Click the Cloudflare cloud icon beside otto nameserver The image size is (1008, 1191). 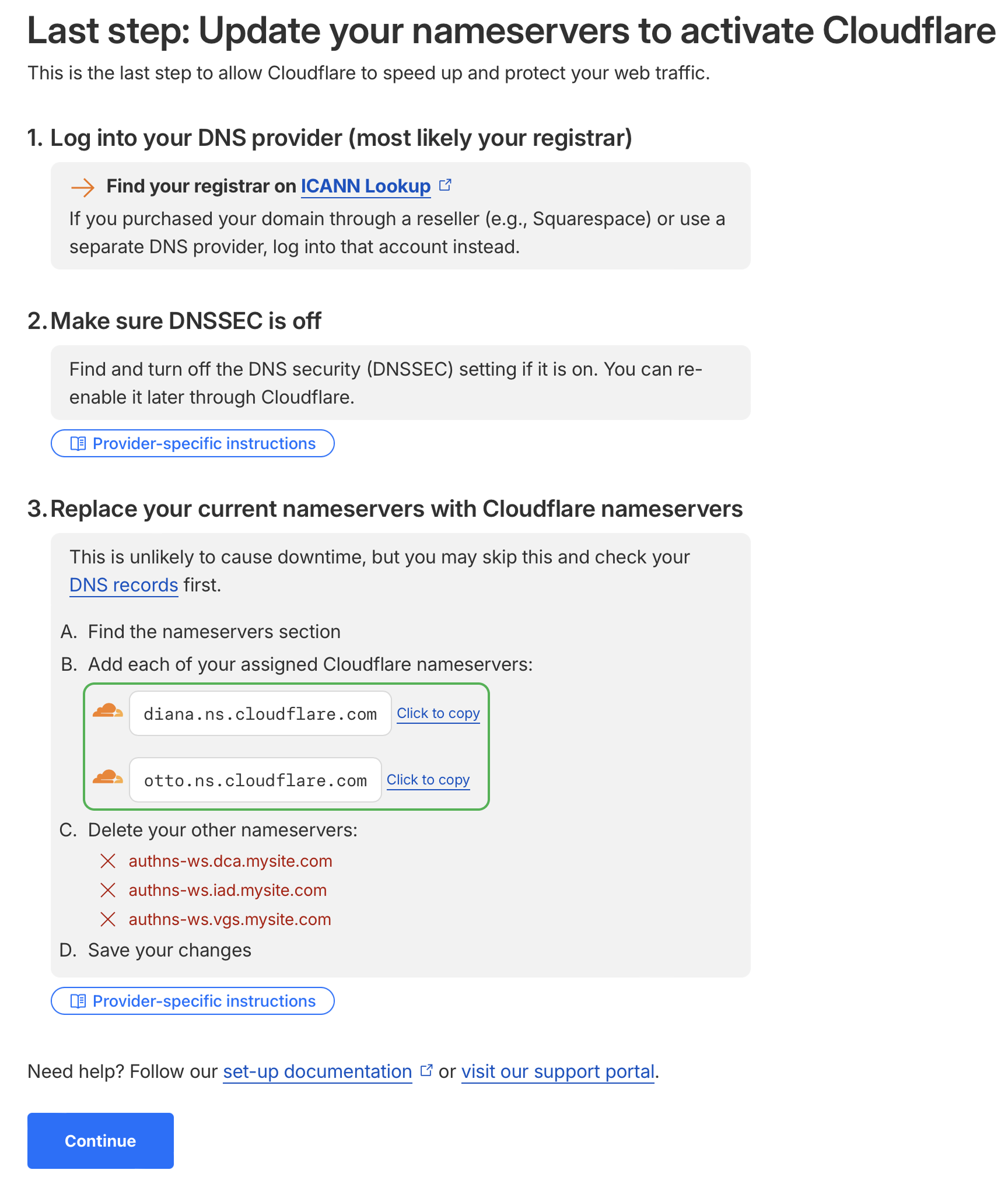click(x=108, y=778)
